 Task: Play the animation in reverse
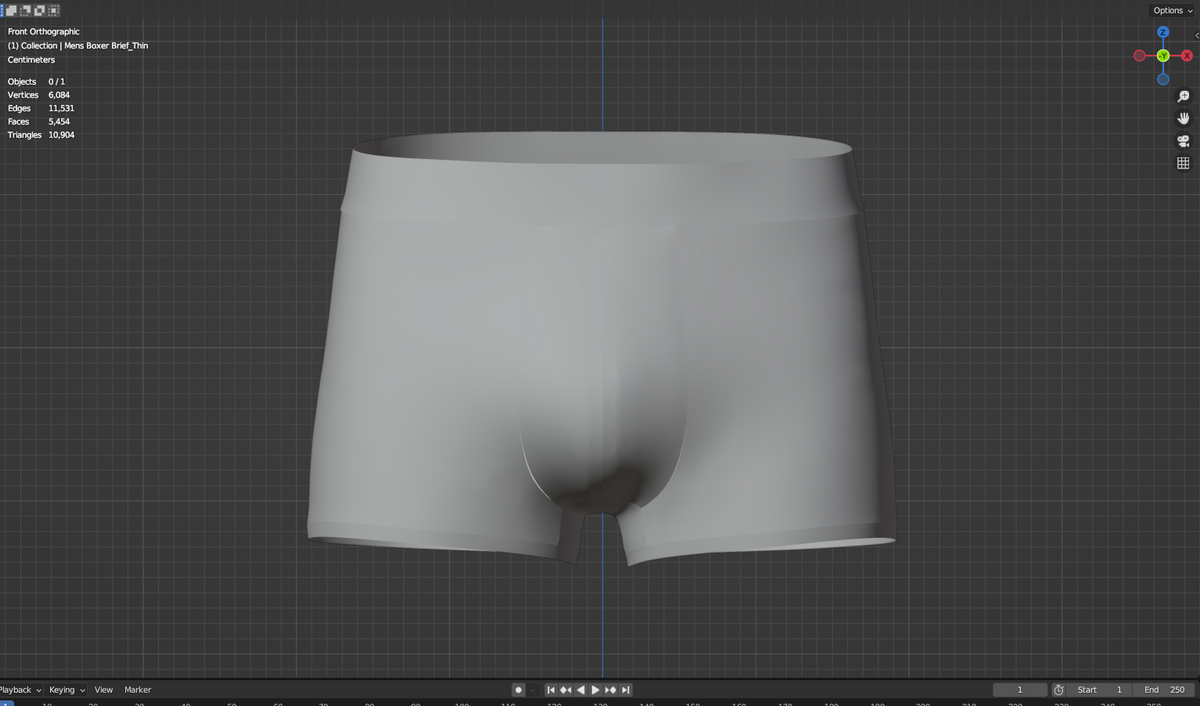581,690
